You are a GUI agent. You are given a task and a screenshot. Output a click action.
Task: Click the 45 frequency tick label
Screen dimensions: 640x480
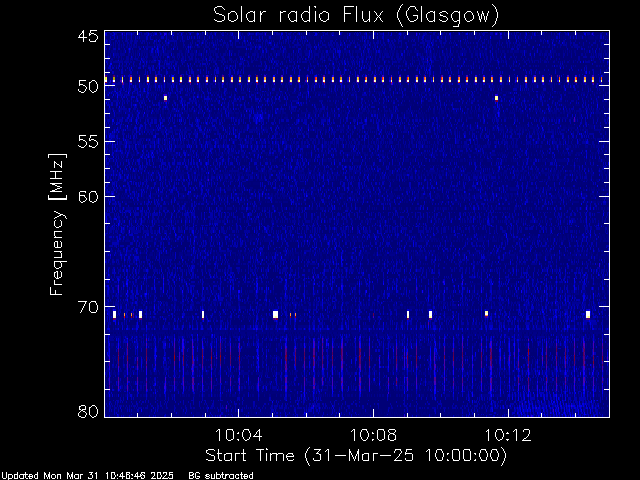tap(88, 36)
